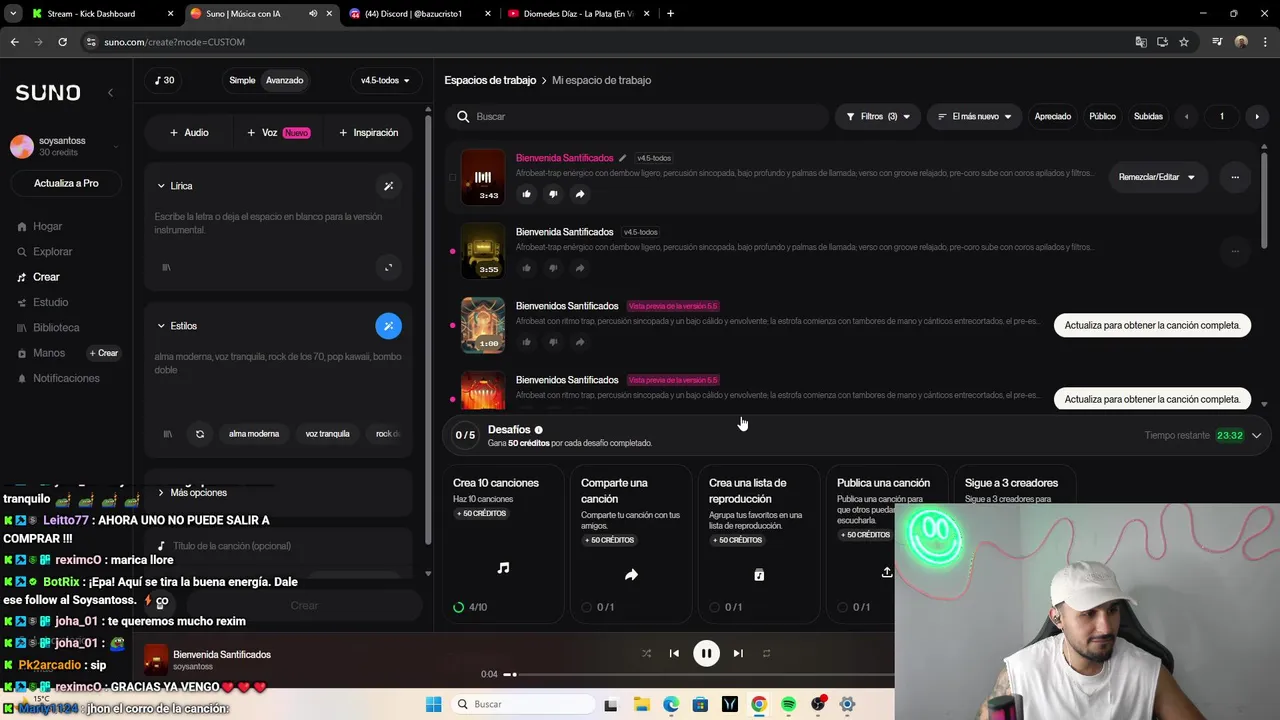Viewport: 1280px width, 720px height.
Task: Open the Remezclar/Editar dropdown
Action: point(1156,177)
